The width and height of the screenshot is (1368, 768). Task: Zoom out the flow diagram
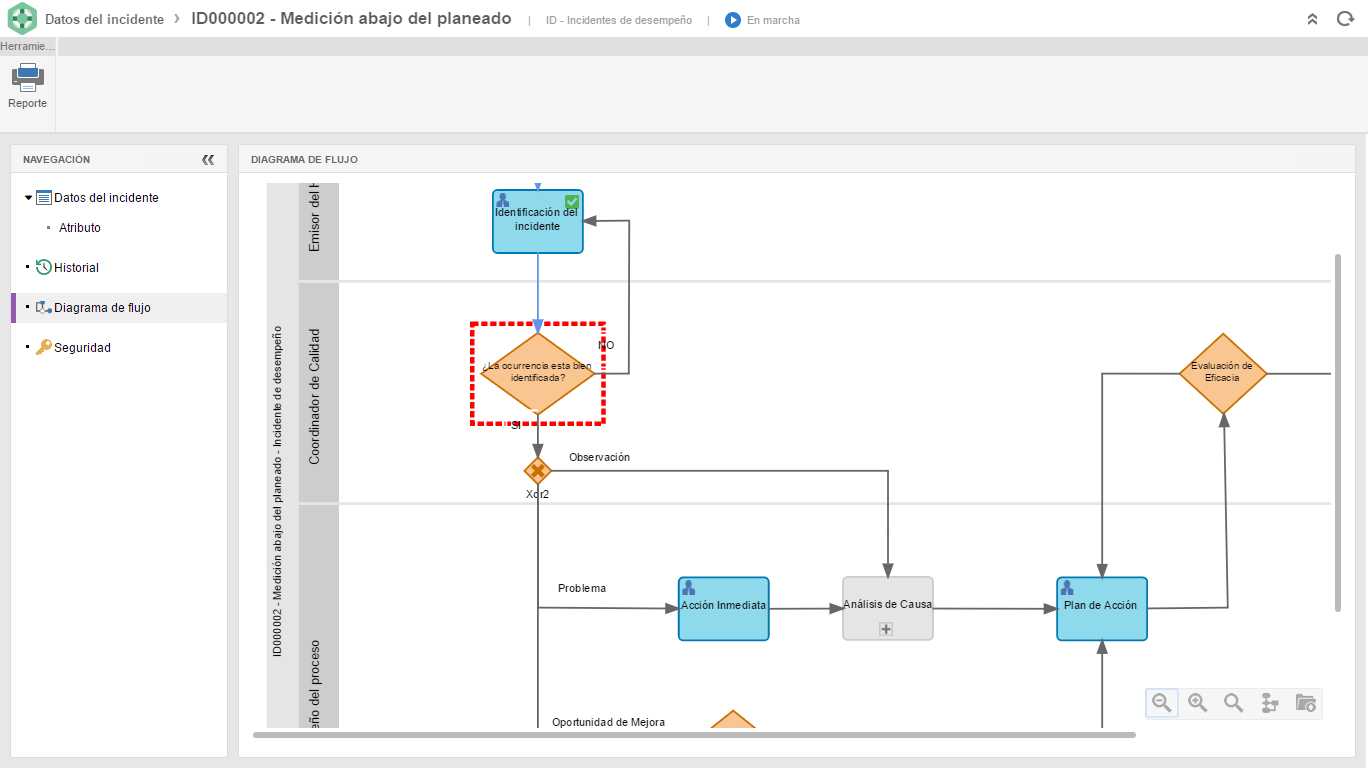(x=1161, y=703)
